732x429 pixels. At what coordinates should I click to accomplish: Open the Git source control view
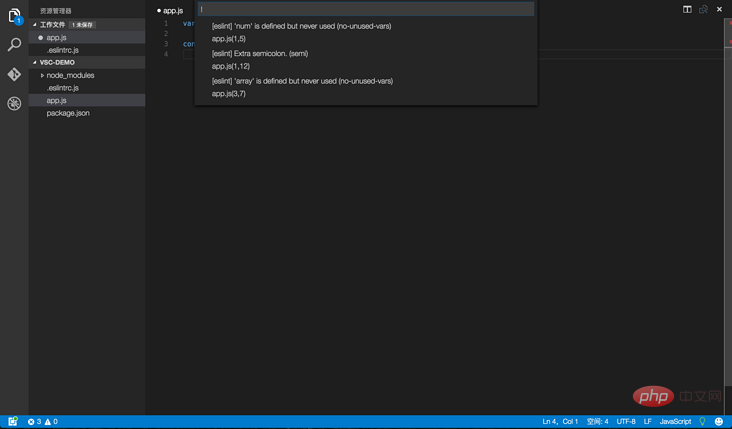pyautogui.click(x=14, y=74)
